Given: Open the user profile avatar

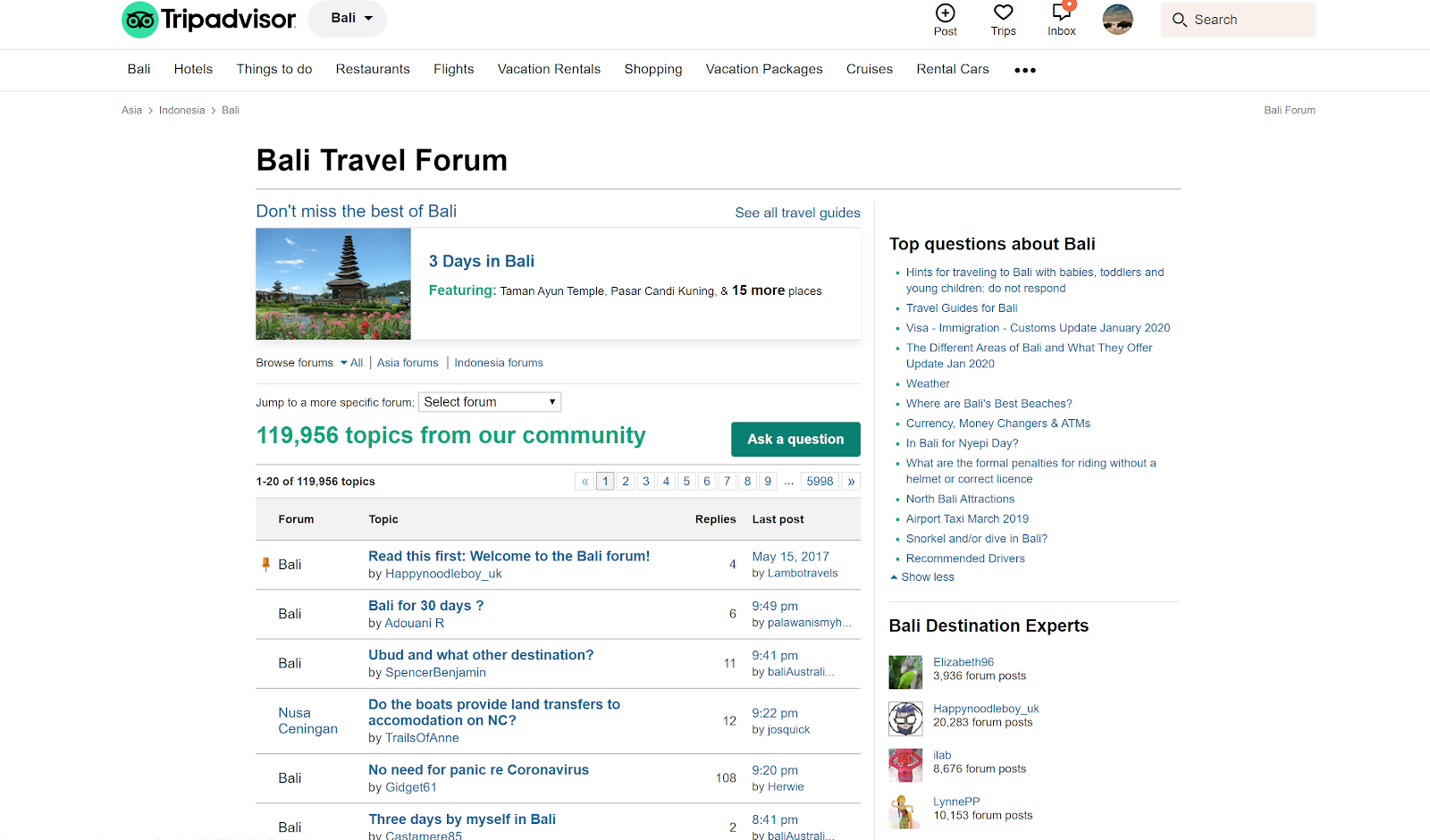Looking at the screenshot, I should [1118, 20].
